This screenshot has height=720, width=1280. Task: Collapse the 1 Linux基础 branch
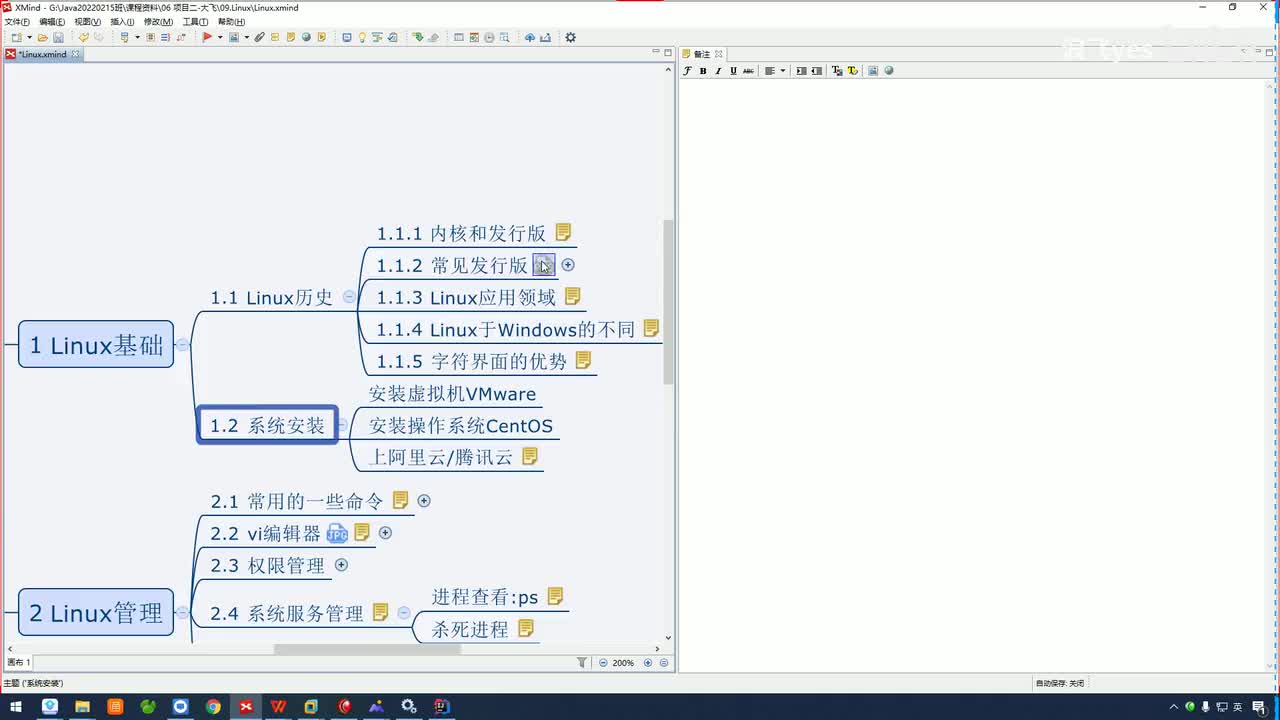(x=183, y=345)
